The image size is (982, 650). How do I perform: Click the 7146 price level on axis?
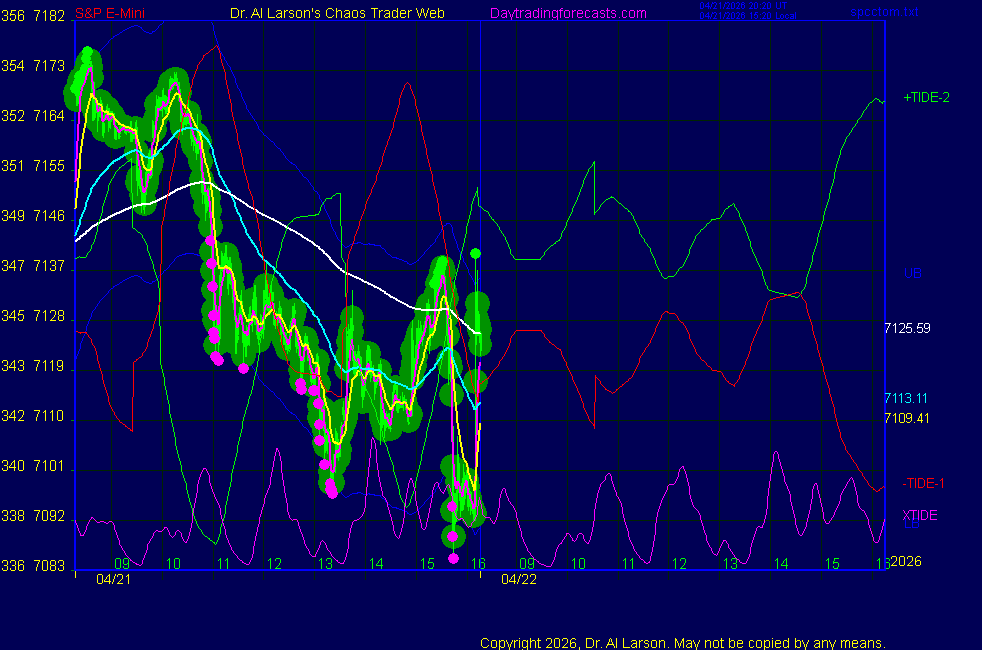pyautogui.click(x=49, y=216)
